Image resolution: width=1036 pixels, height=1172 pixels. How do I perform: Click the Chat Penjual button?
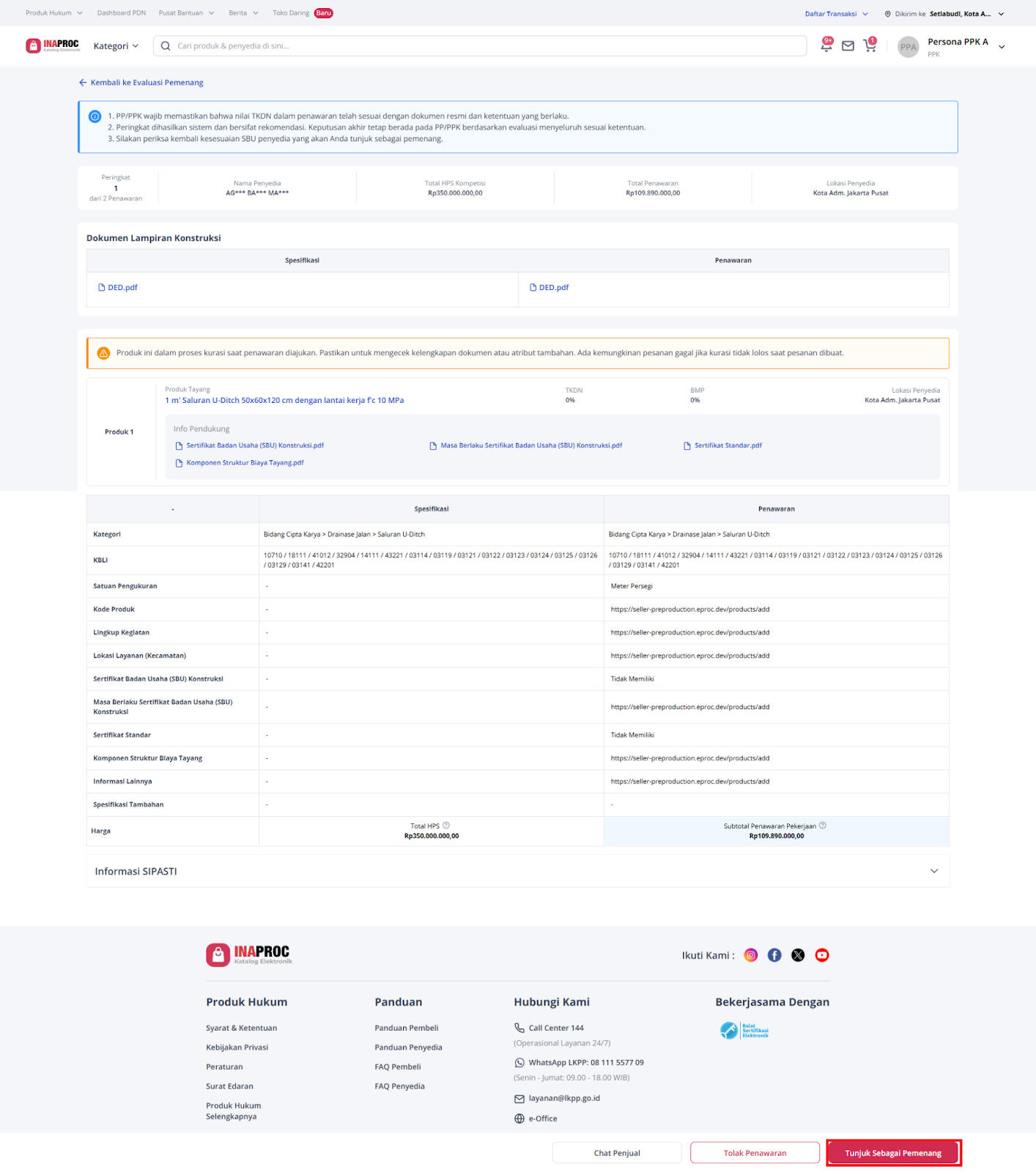coord(617,1153)
